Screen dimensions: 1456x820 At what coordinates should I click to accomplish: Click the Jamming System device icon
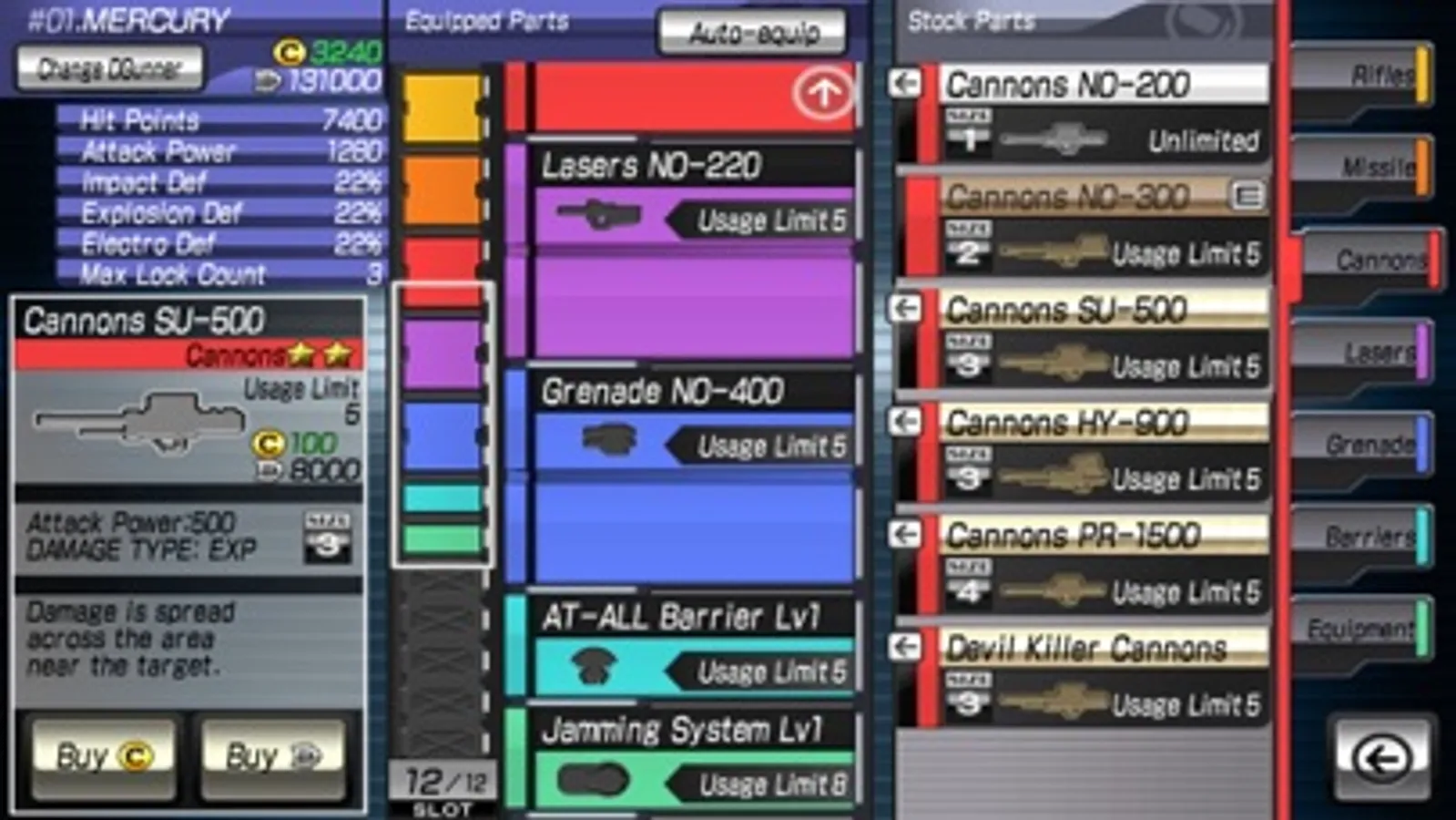pos(593,780)
